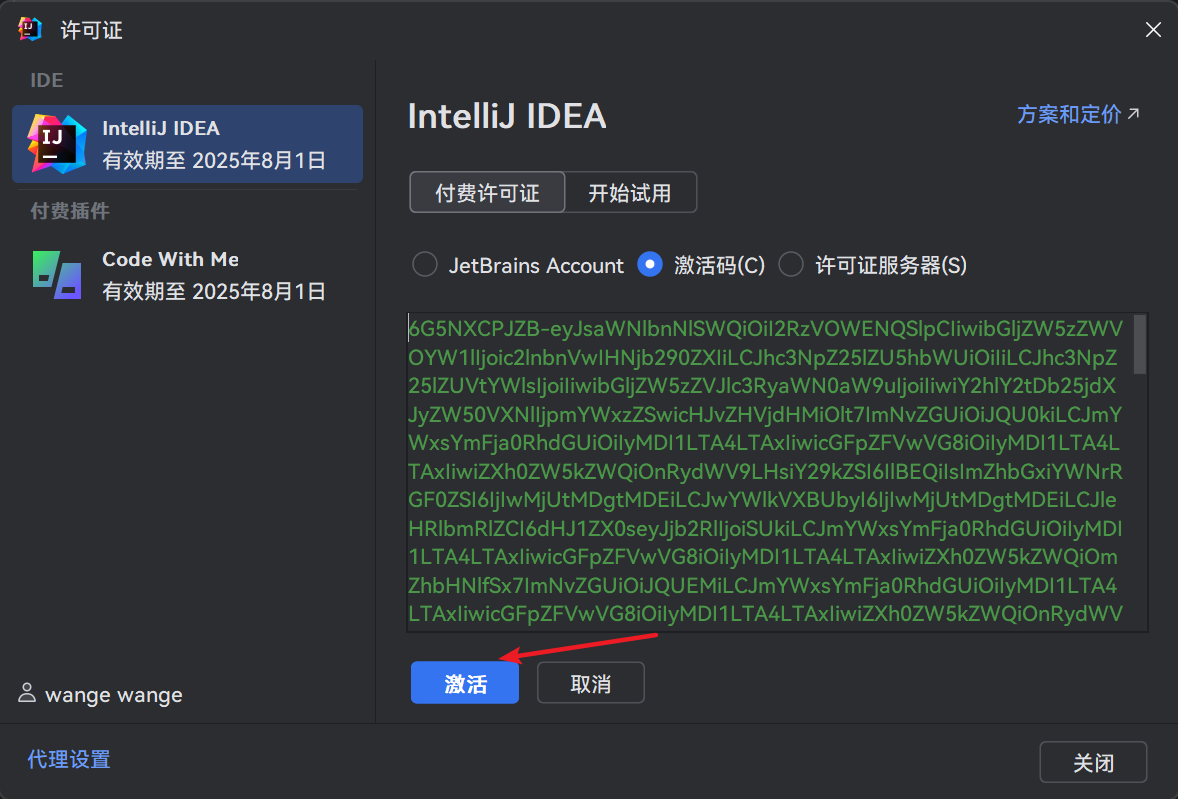Click the user avatar icon beside wange wange
The image size is (1178, 799).
tap(27, 693)
